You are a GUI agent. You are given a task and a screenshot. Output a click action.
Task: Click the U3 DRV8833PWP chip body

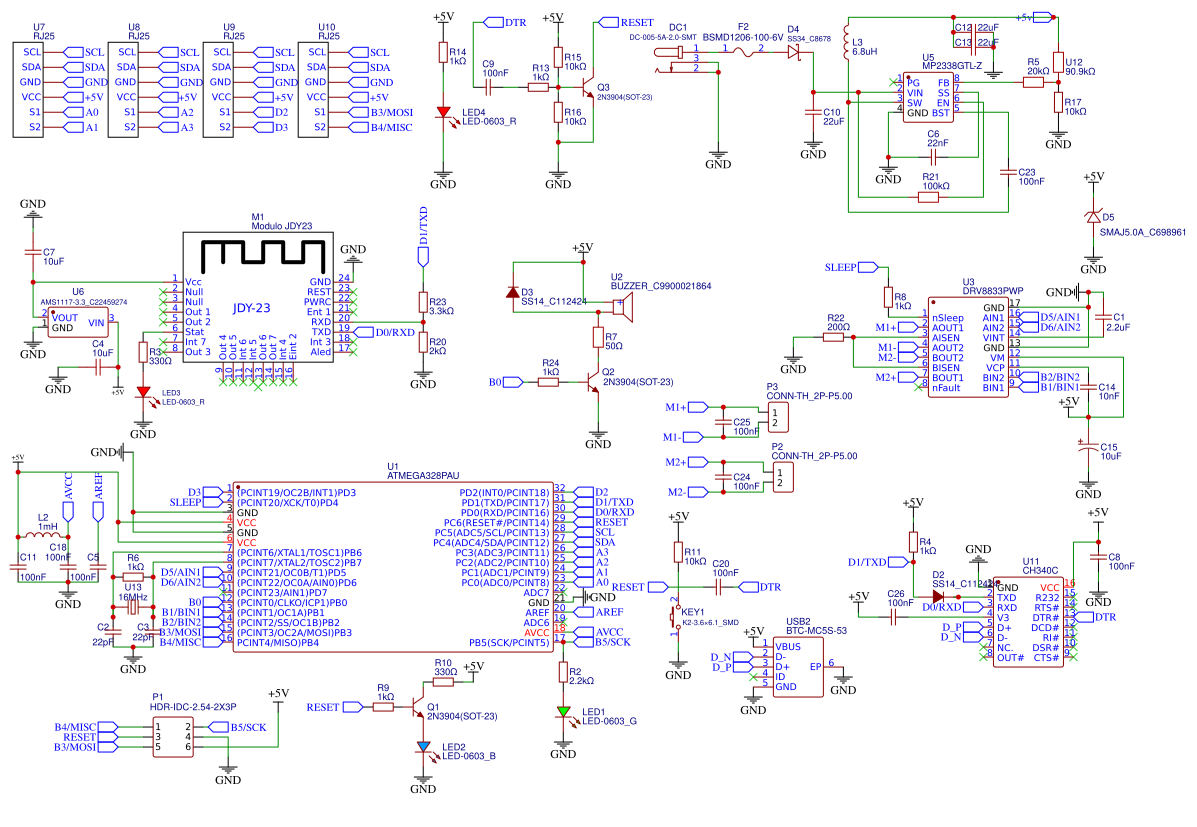[969, 347]
